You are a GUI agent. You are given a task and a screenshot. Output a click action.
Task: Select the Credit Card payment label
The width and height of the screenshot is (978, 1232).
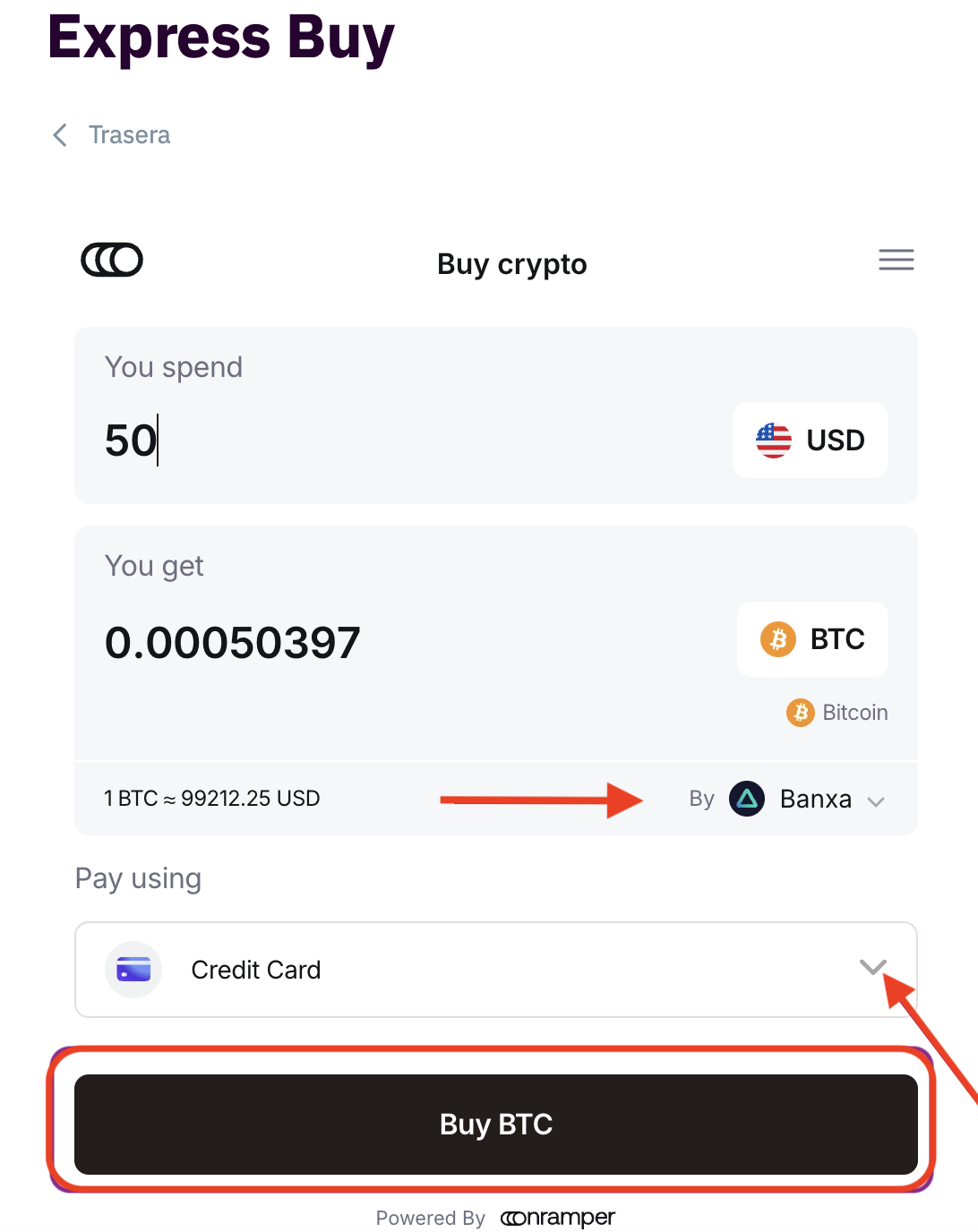pos(256,970)
